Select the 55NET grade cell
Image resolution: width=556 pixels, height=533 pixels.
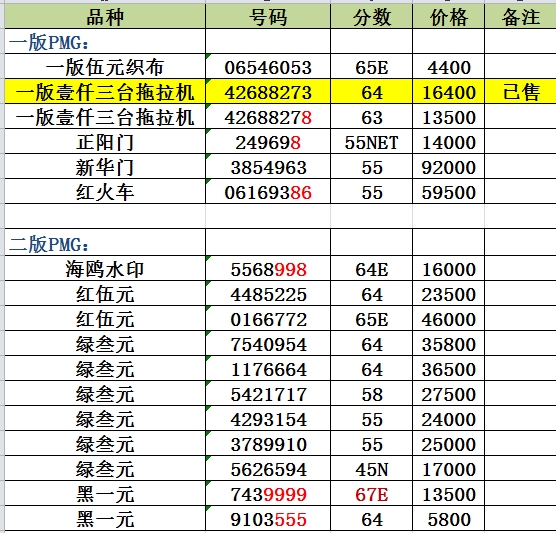[371, 141]
